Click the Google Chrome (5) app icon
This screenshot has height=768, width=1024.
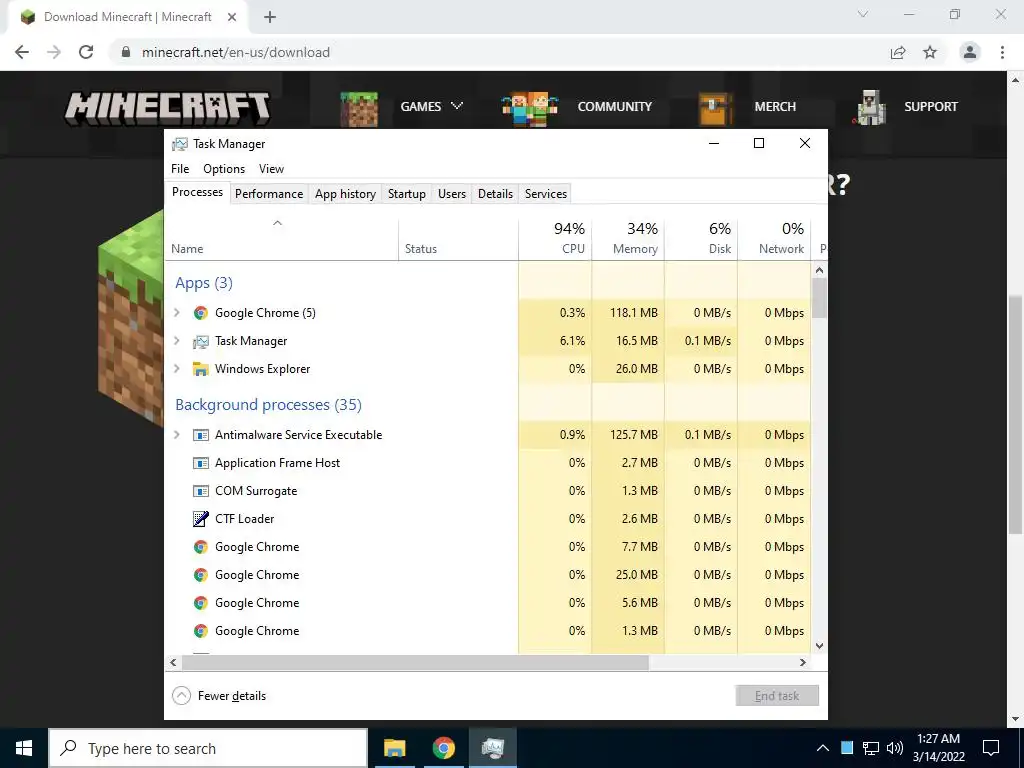point(200,313)
